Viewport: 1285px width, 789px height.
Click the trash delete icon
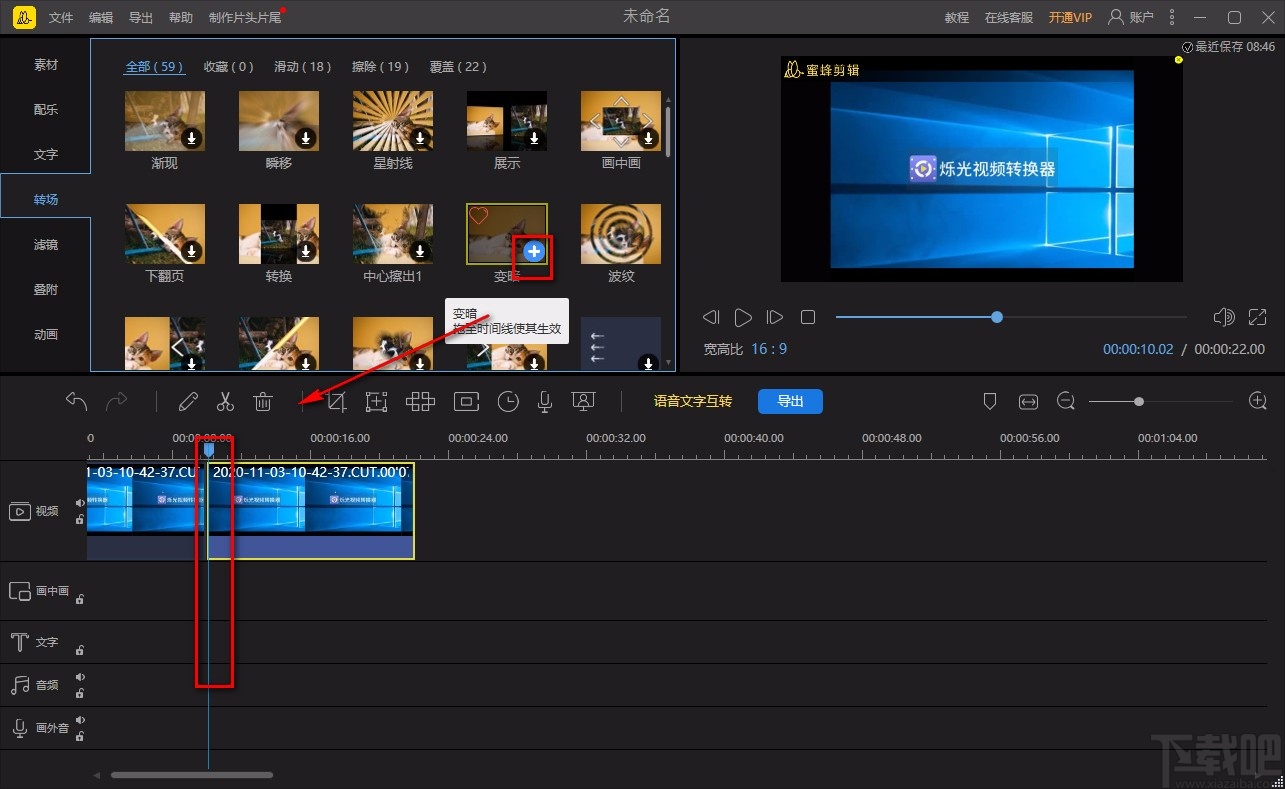click(x=263, y=402)
